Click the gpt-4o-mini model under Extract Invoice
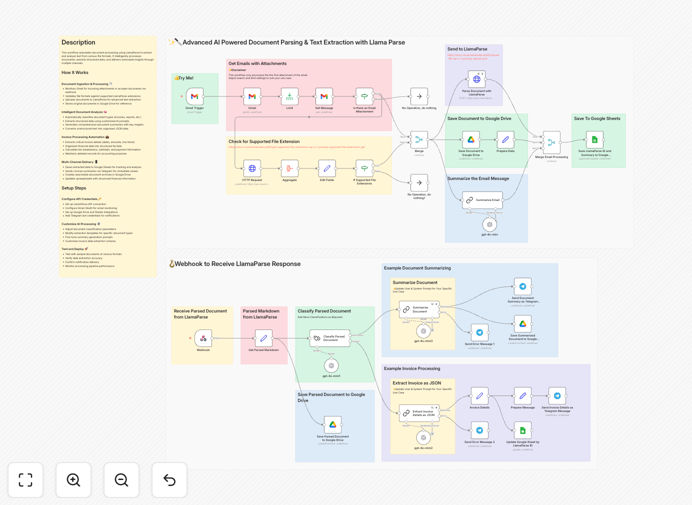Viewport: 692px width, 505px height. [423, 437]
